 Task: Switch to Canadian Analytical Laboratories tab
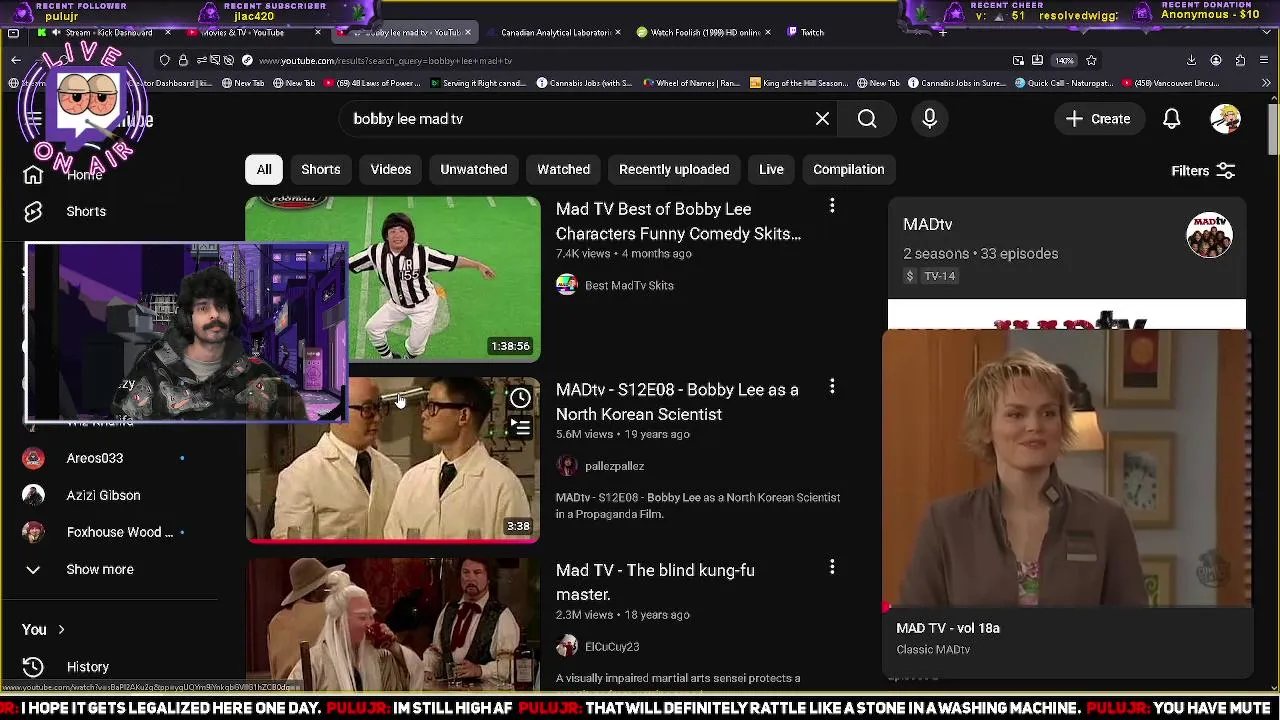pyautogui.click(x=554, y=33)
